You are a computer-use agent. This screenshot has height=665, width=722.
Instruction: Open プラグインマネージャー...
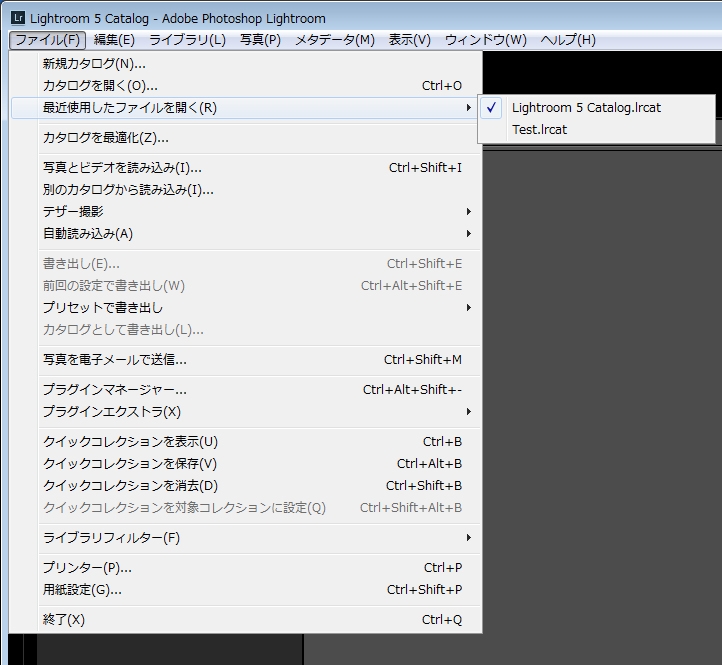[x=246, y=390]
